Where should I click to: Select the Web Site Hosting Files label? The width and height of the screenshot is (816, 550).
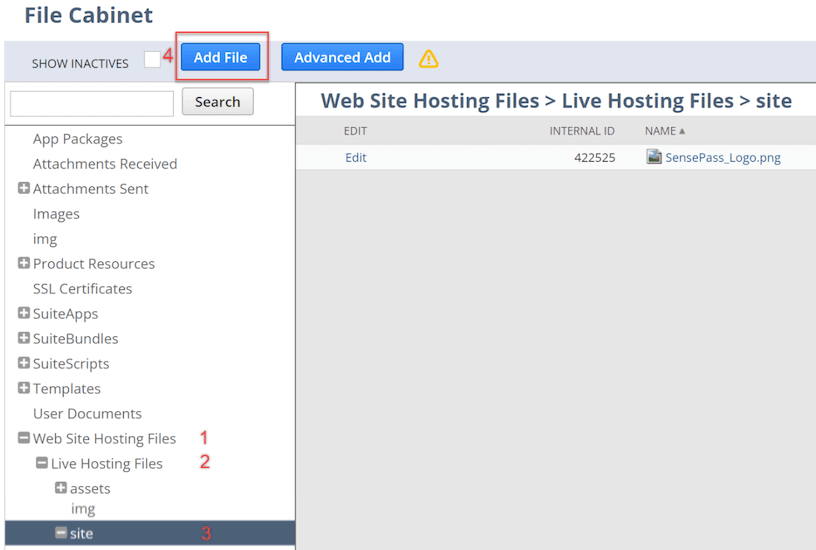[105, 439]
